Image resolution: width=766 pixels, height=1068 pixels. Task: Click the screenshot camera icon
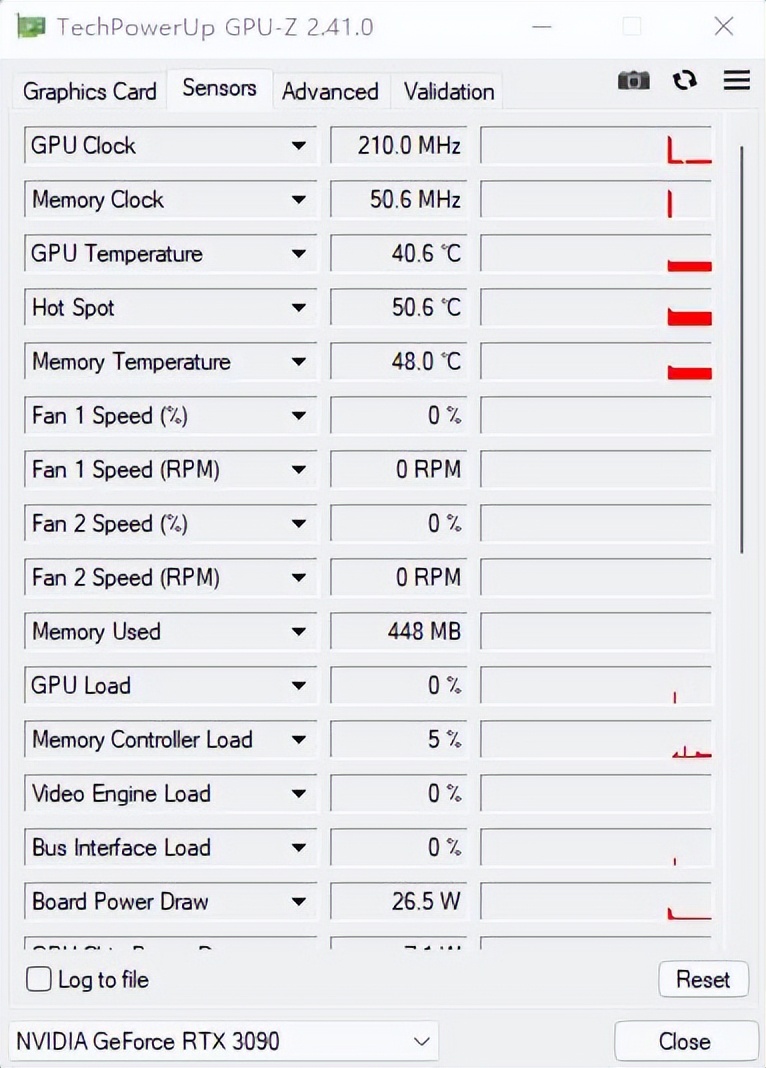633,81
